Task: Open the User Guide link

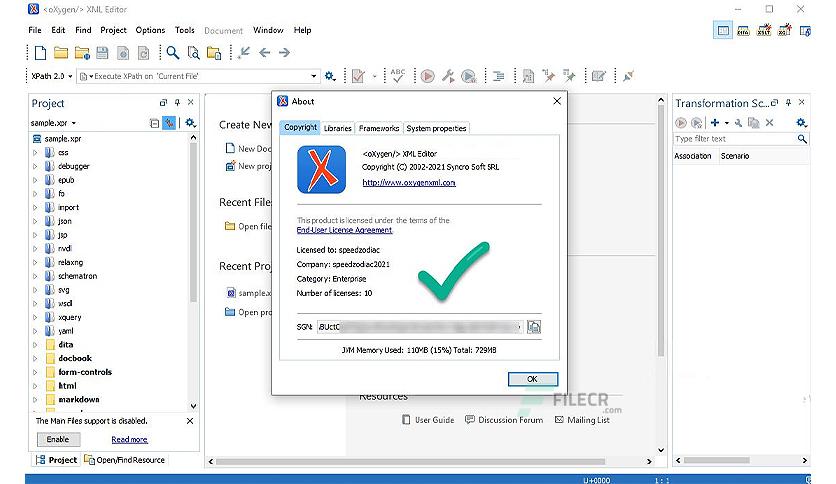Action: click(x=428, y=420)
